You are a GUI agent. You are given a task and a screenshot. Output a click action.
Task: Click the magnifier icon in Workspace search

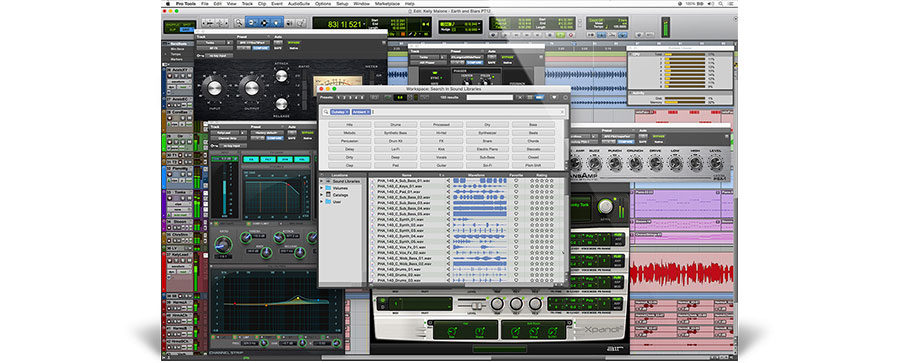pyautogui.click(x=325, y=112)
